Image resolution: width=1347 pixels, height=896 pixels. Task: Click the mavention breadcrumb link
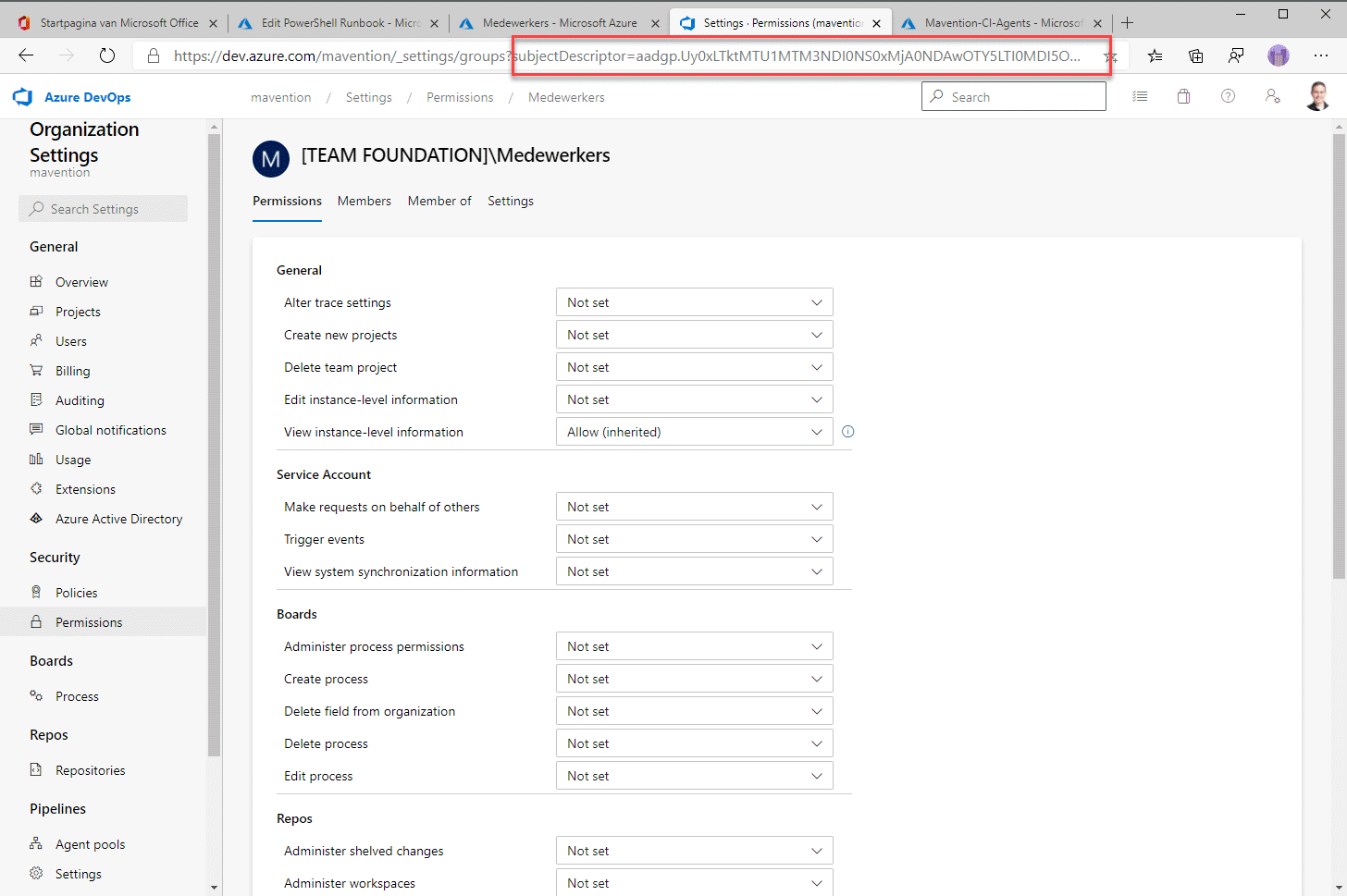click(x=281, y=97)
